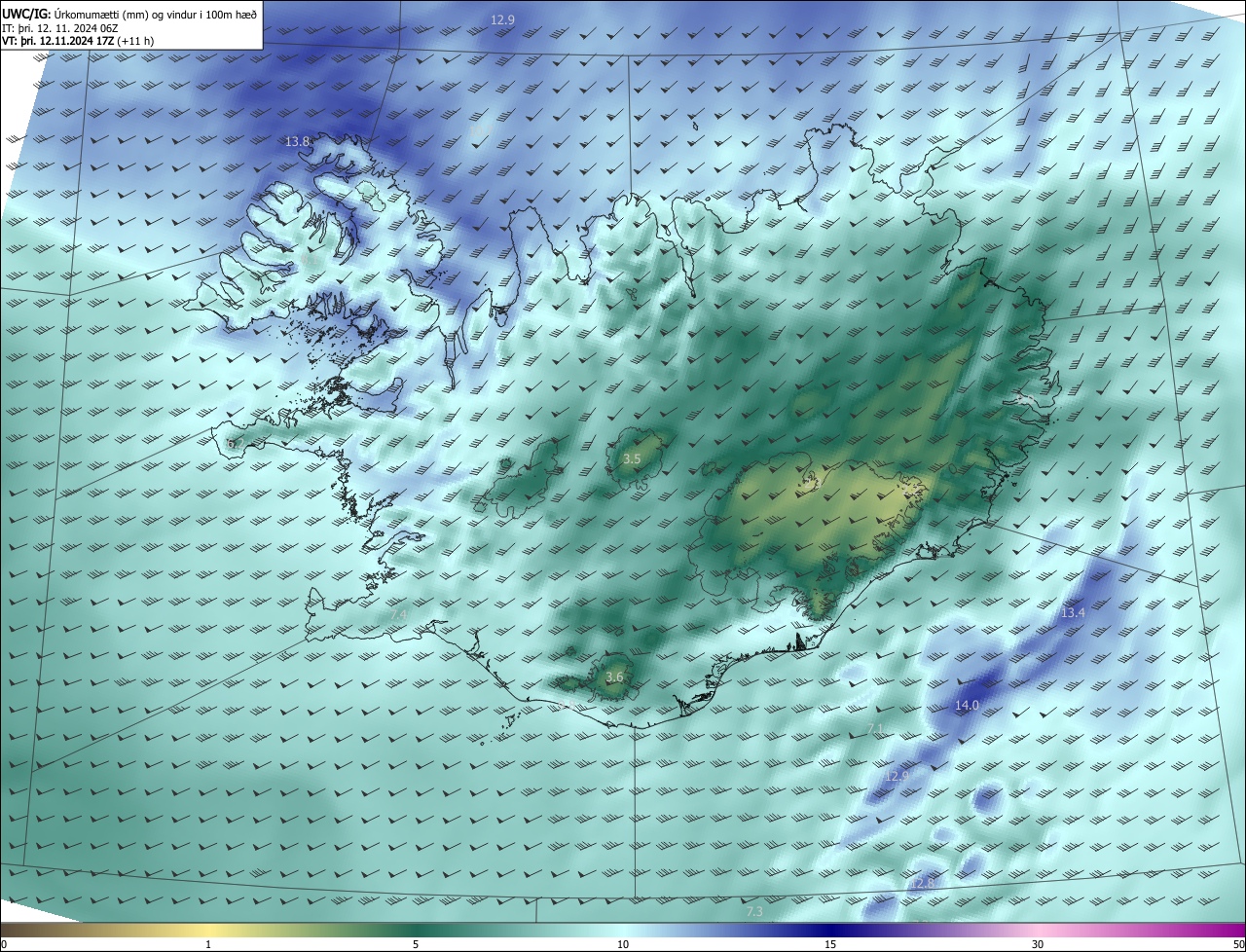1246x952 pixels.
Task: Click the colorbar tick label 5
Action: coord(416,944)
